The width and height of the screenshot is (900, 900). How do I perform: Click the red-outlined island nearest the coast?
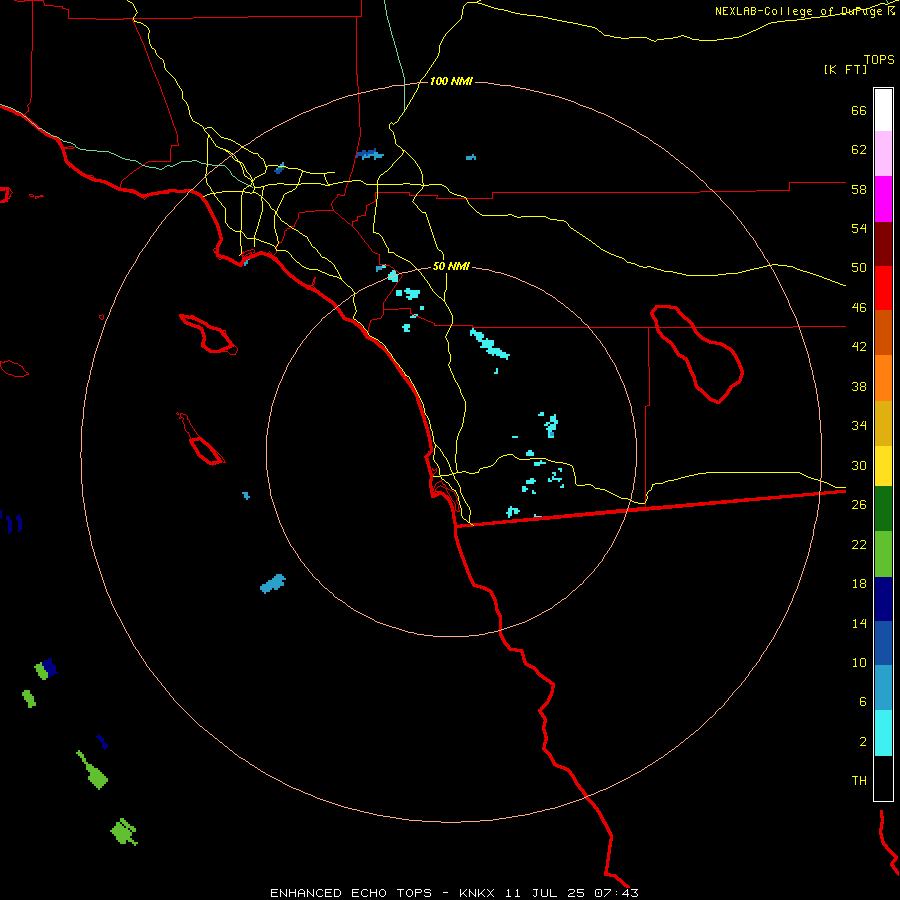(208, 333)
